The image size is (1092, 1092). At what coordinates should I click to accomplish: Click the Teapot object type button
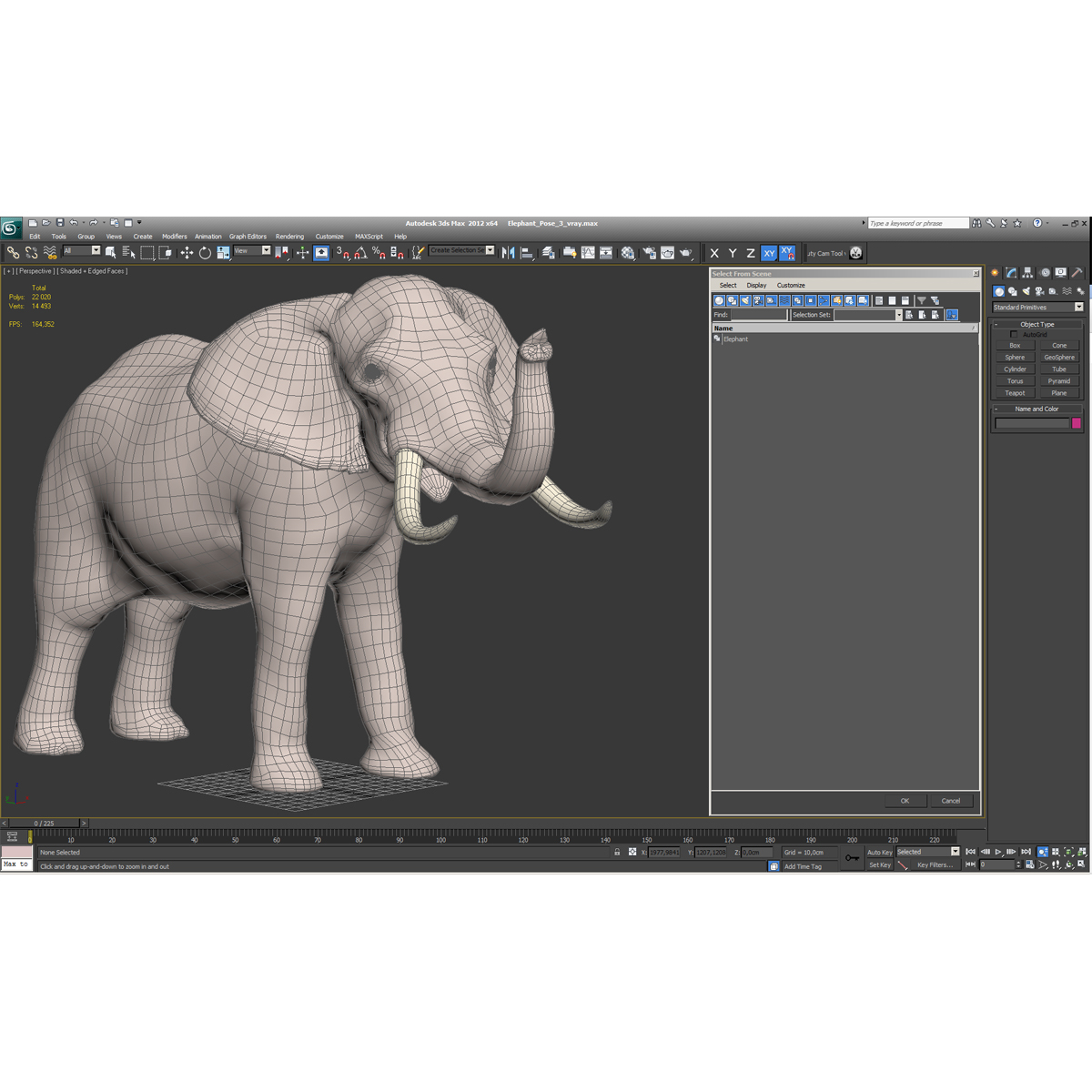1014,392
